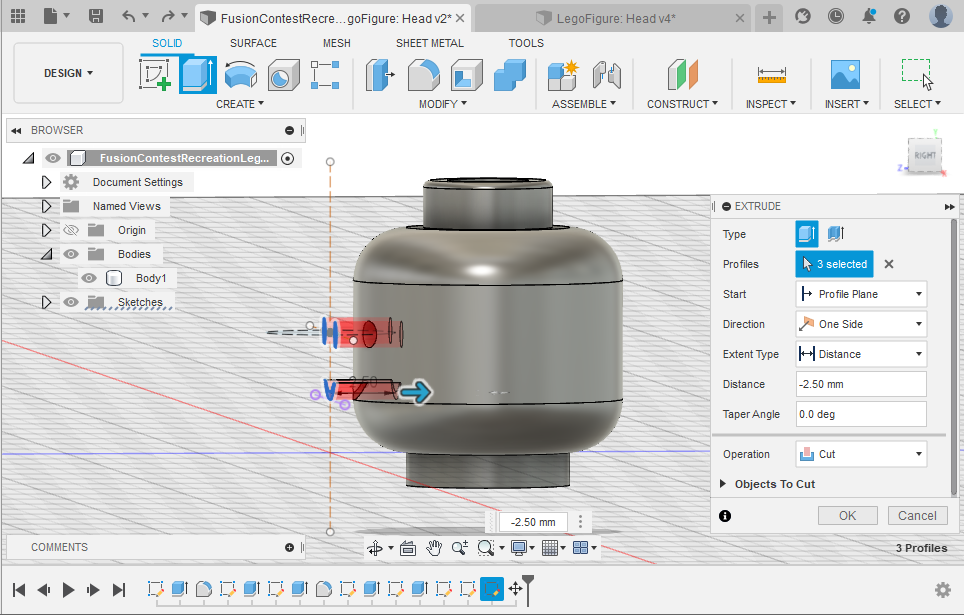Open the data panel grid icon
The image size is (964, 615).
(x=18, y=16)
